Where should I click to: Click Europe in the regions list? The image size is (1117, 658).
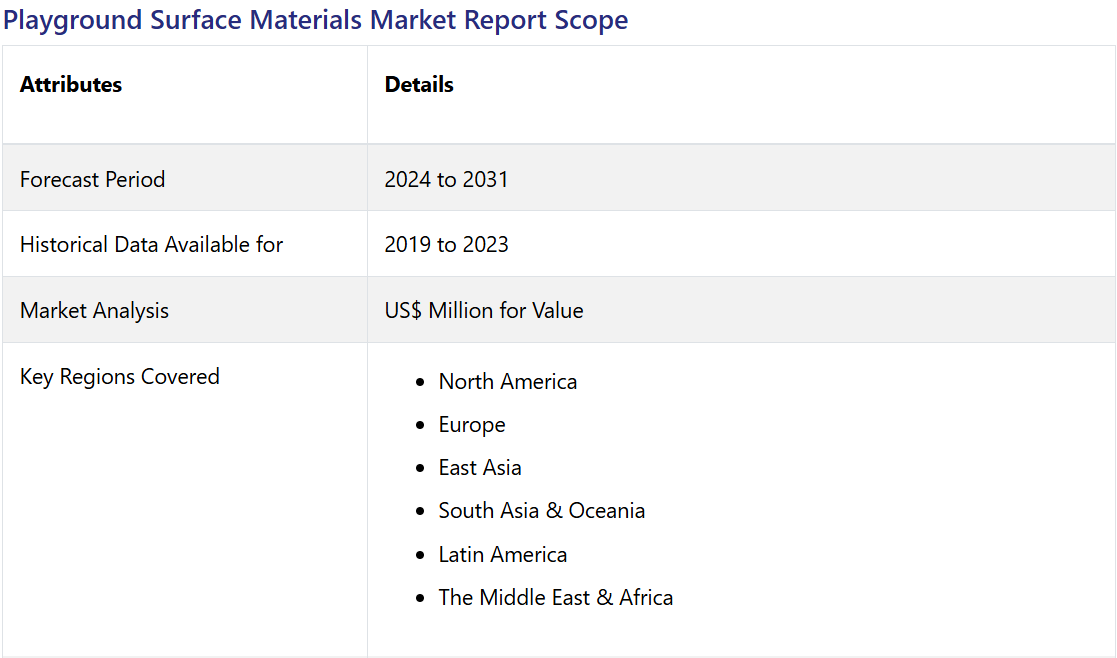pos(472,425)
